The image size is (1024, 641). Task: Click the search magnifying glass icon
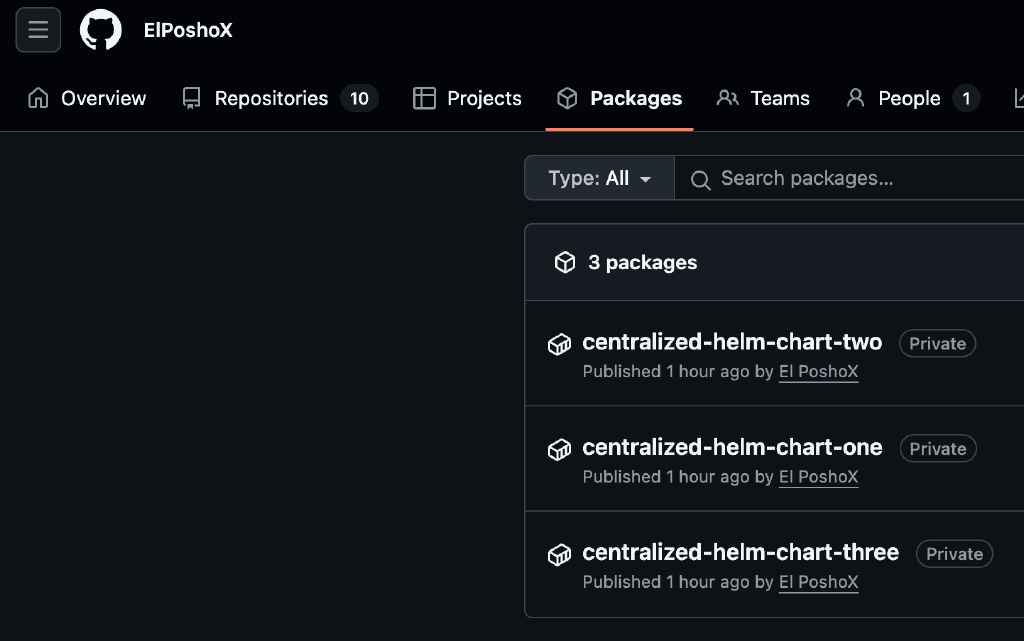(x=700, y=178)
